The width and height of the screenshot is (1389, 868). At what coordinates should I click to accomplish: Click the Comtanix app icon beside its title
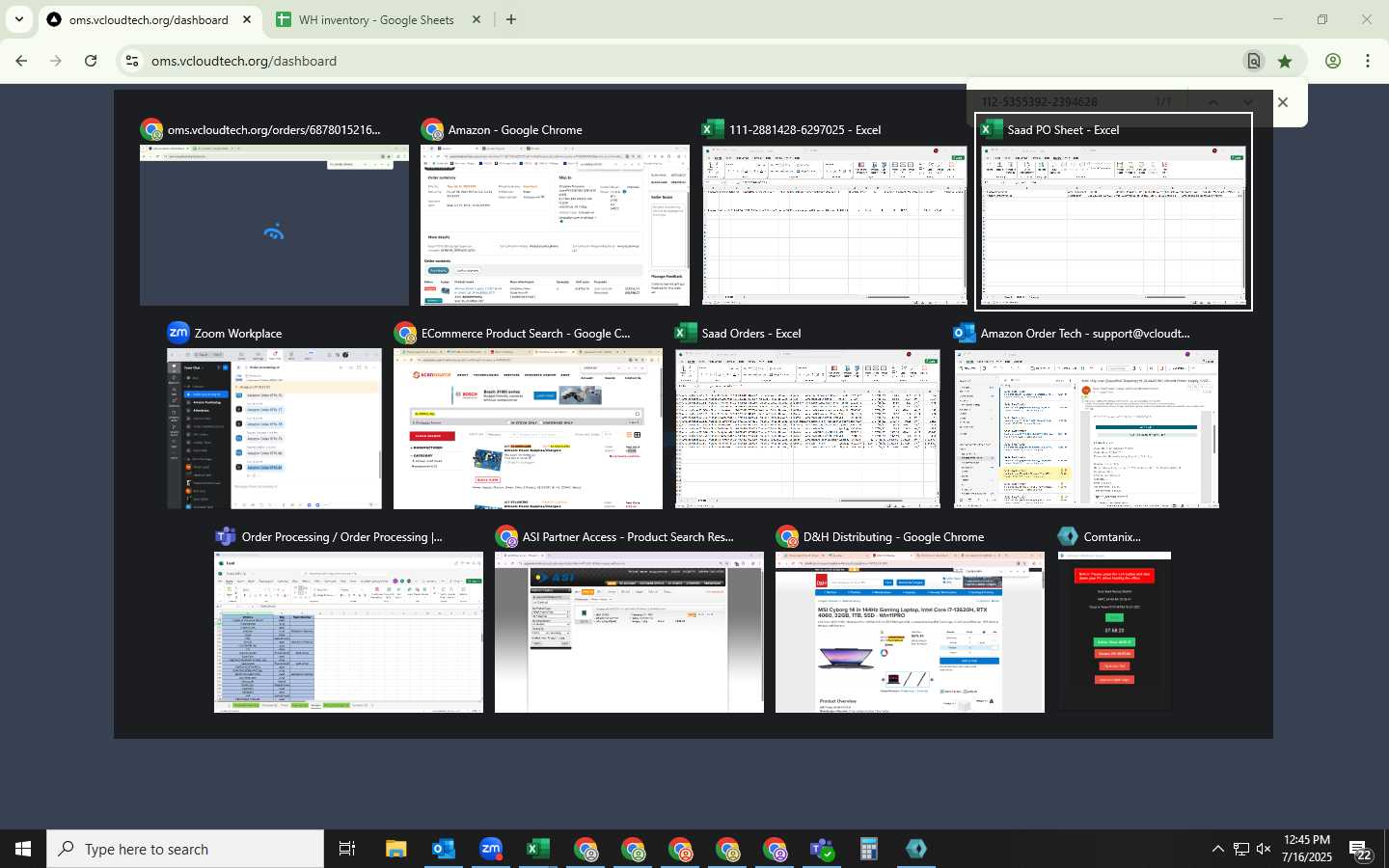[x=1068, y=536]
